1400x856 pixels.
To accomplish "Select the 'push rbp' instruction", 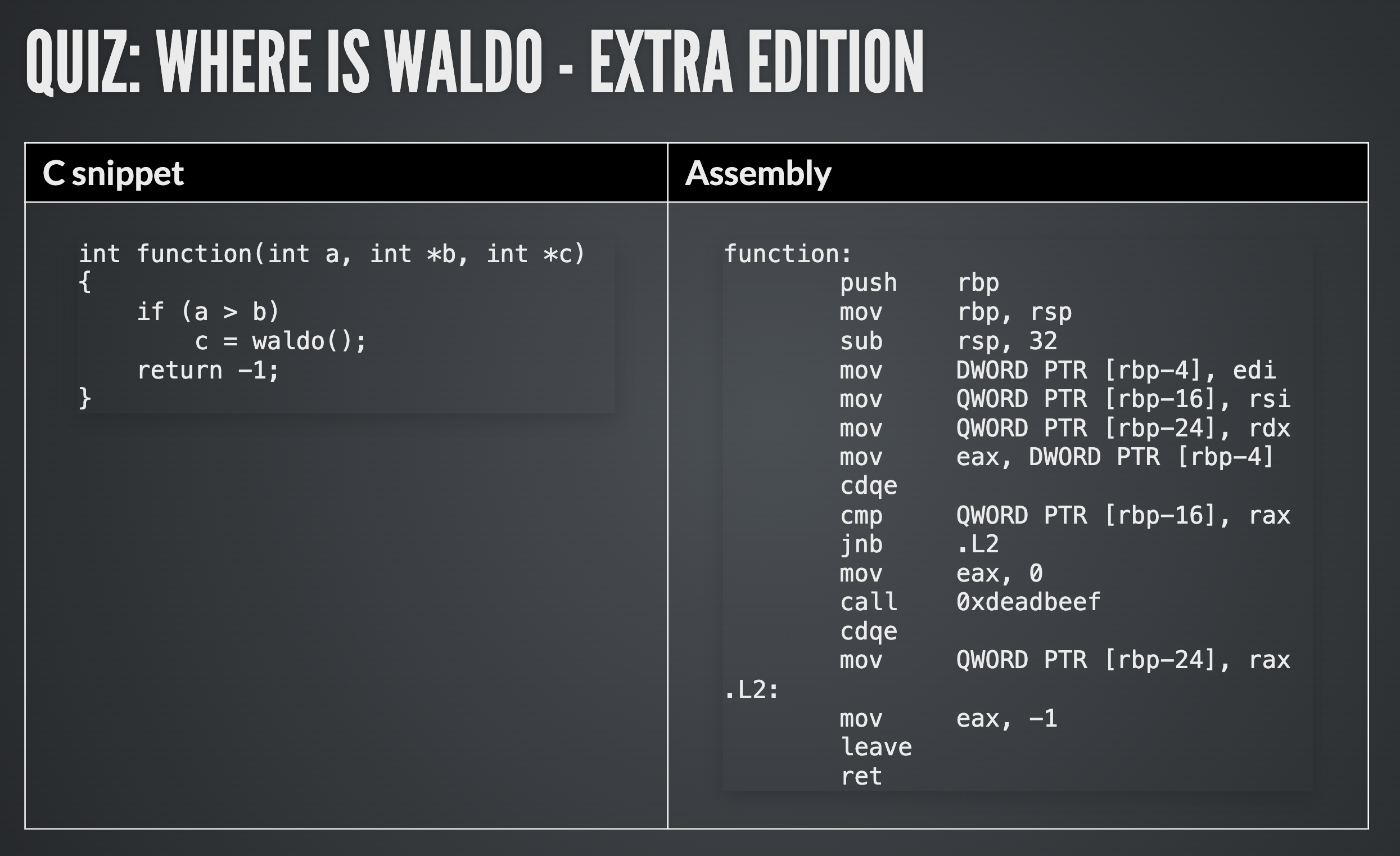I will [919, 283].
